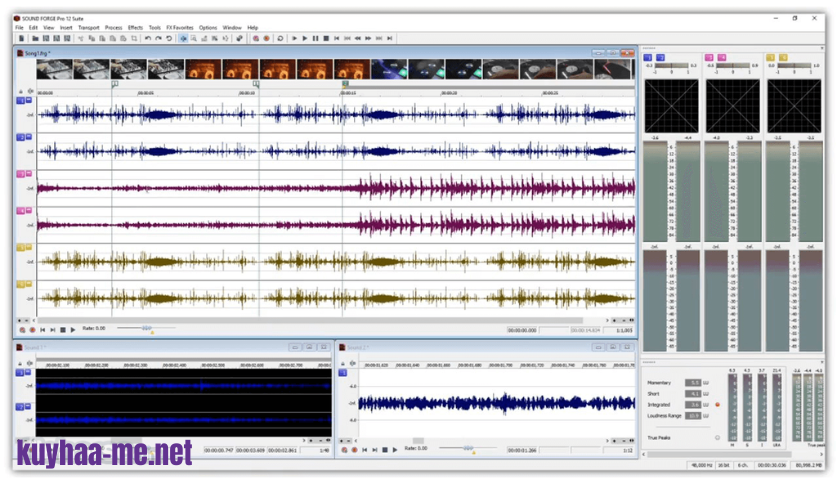Viewport: 836px width, 484px height.
Task: Toggle blue channel 1 meter button in meters panel
Action: point(648,57)
